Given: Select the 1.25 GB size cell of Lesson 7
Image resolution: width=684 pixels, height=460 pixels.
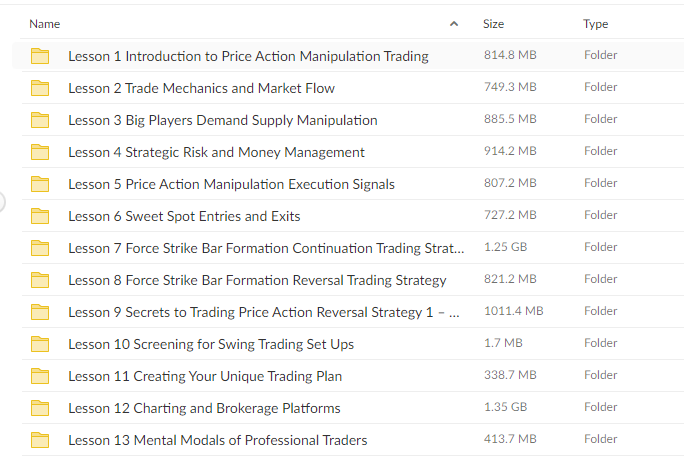Looking at the screenshot, I should point(506,247).
